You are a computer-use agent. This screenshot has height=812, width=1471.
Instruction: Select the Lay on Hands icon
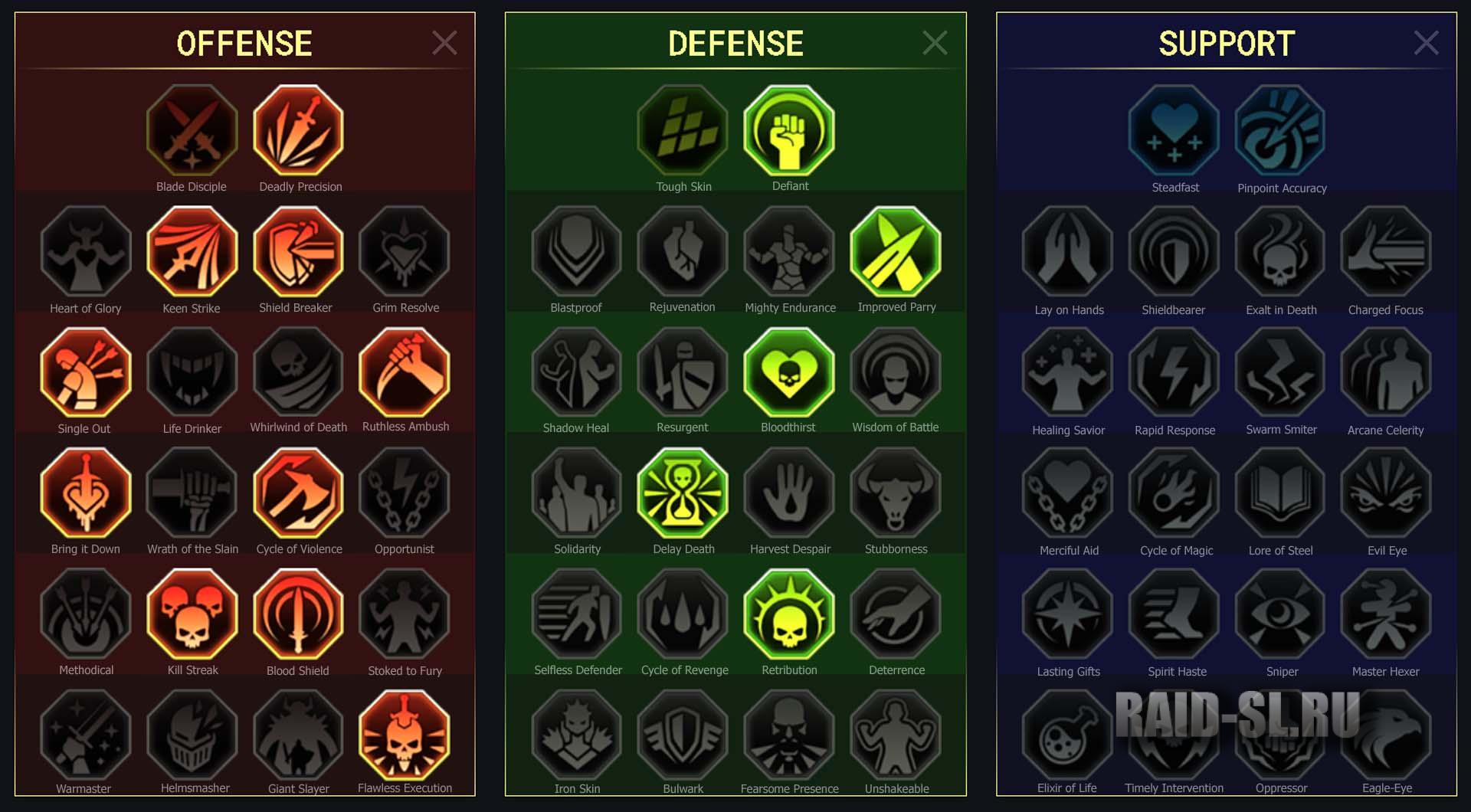point(1068,251)
